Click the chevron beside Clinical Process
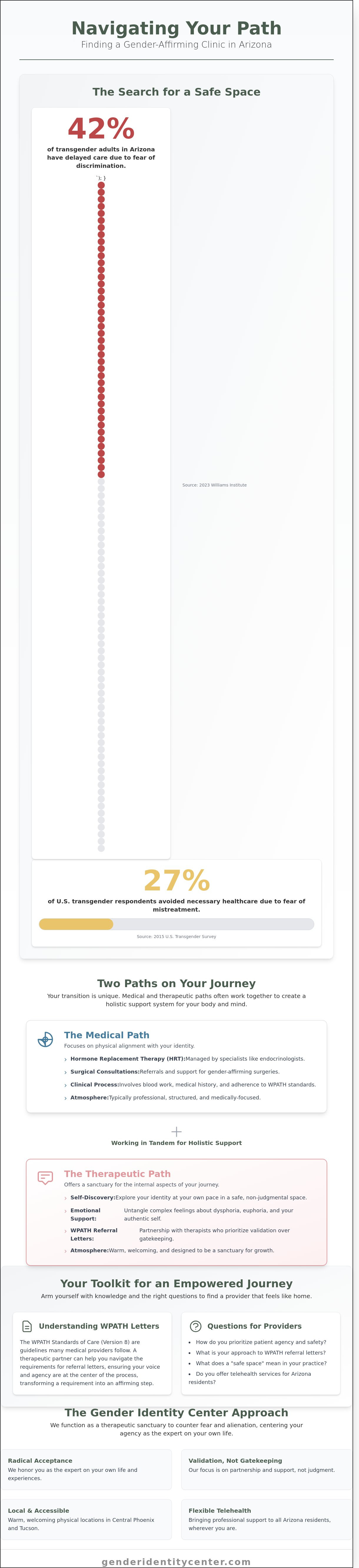Screen dimensions: 359x1568 coord(66,1085)
